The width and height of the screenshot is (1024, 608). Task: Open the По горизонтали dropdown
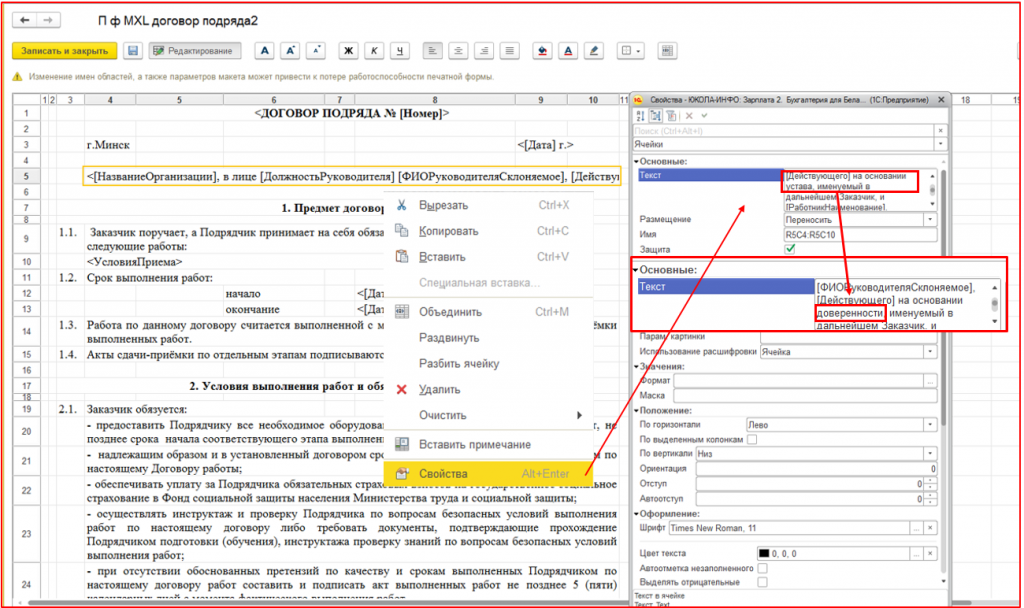[x=930, y=425]
